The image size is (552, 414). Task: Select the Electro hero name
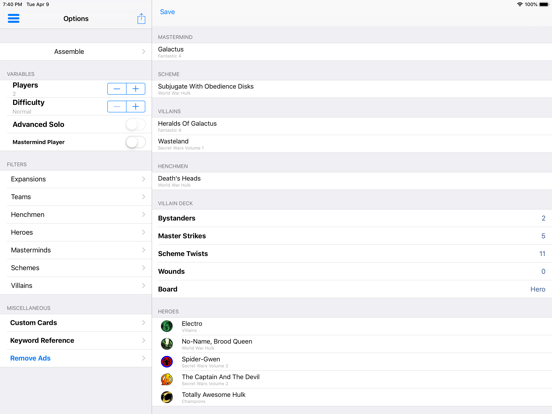tap(192, 324)
